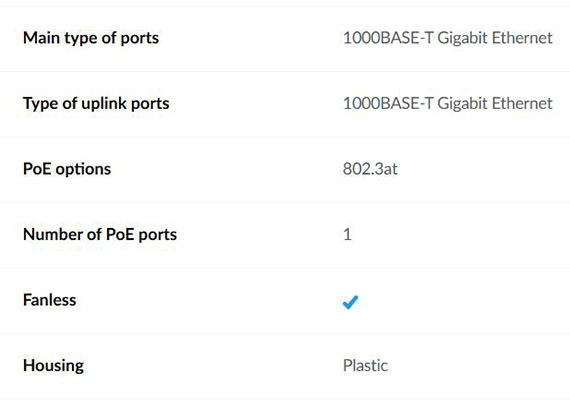The height and width of the screenshot is (408, 570).
Task: Select the "Fanless" row label
Action: click(50, 300)
